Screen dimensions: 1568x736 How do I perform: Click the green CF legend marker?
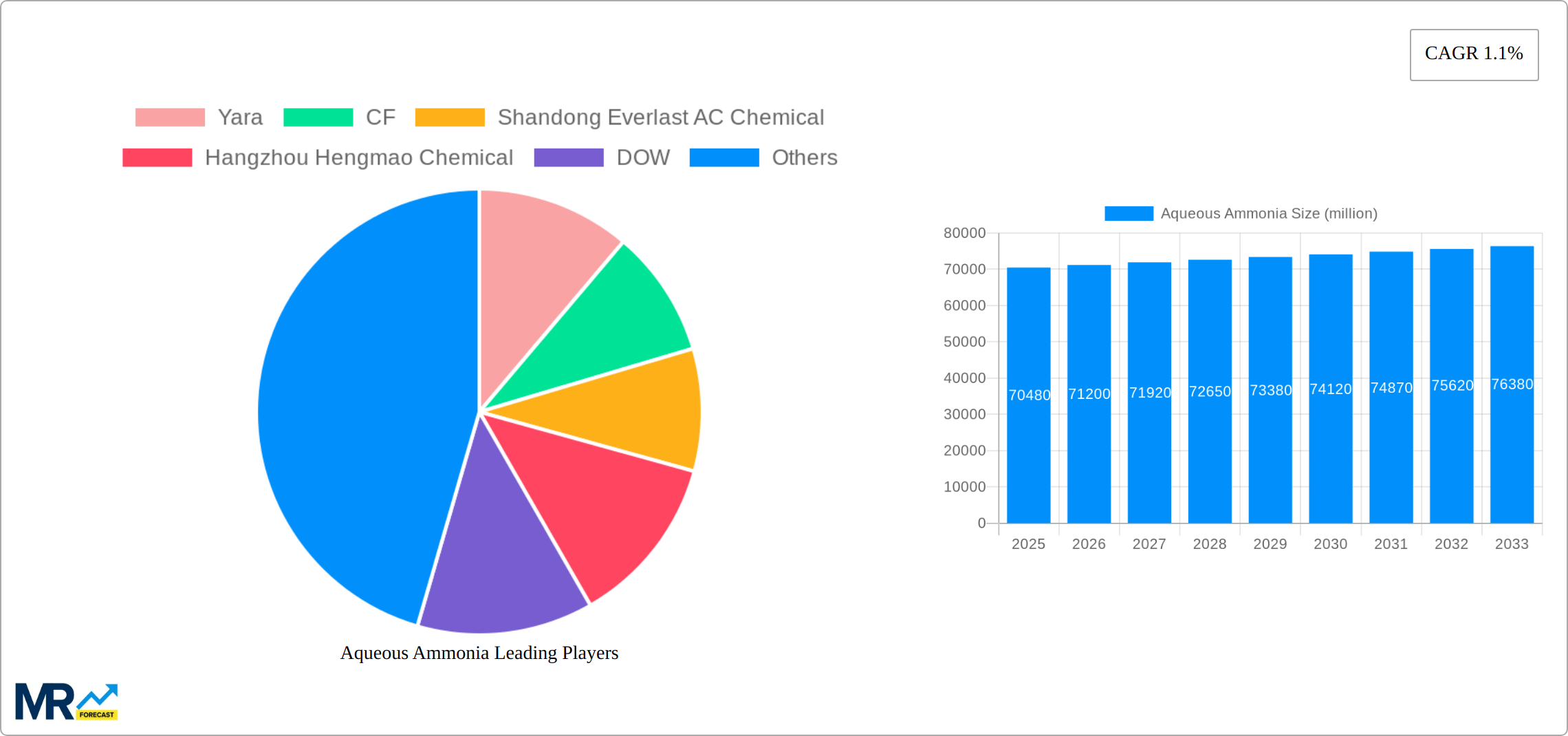coord(318,117)
